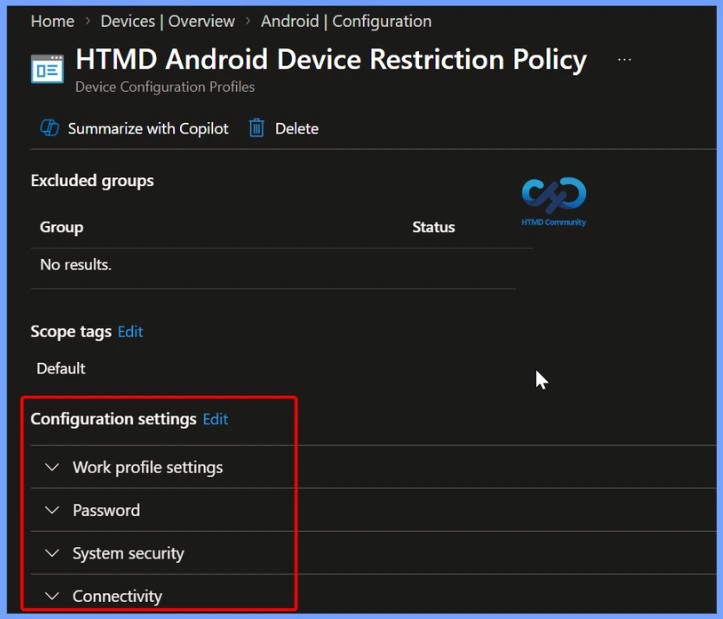Go to Devices | Overview breadcrumb
Screen dimensions: 723x619
[x=168, y=21]
